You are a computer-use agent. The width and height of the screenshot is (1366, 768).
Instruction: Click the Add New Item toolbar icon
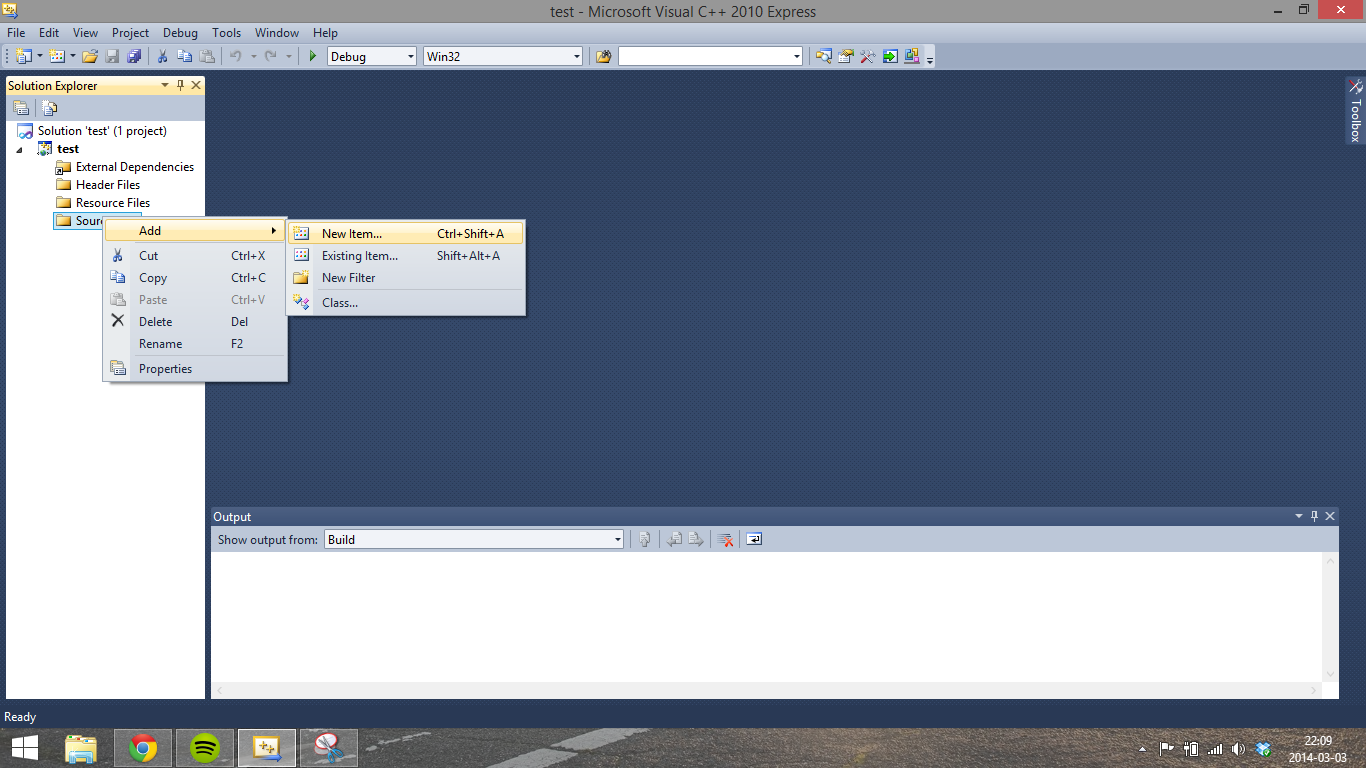point(57,57)
